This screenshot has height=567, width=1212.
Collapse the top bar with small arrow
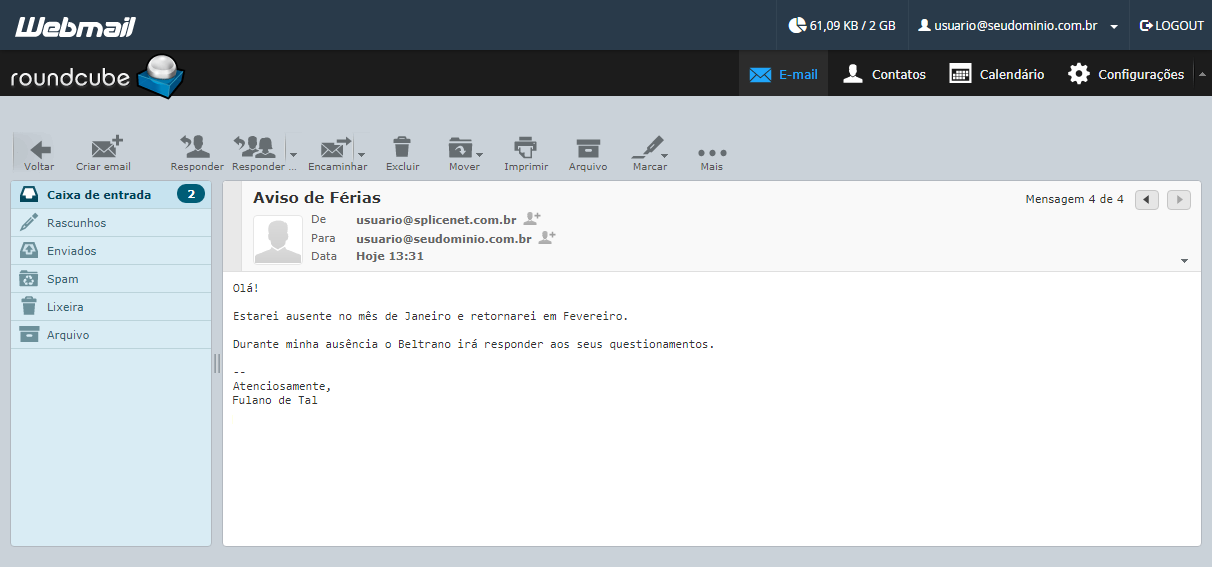[1202, 75]
